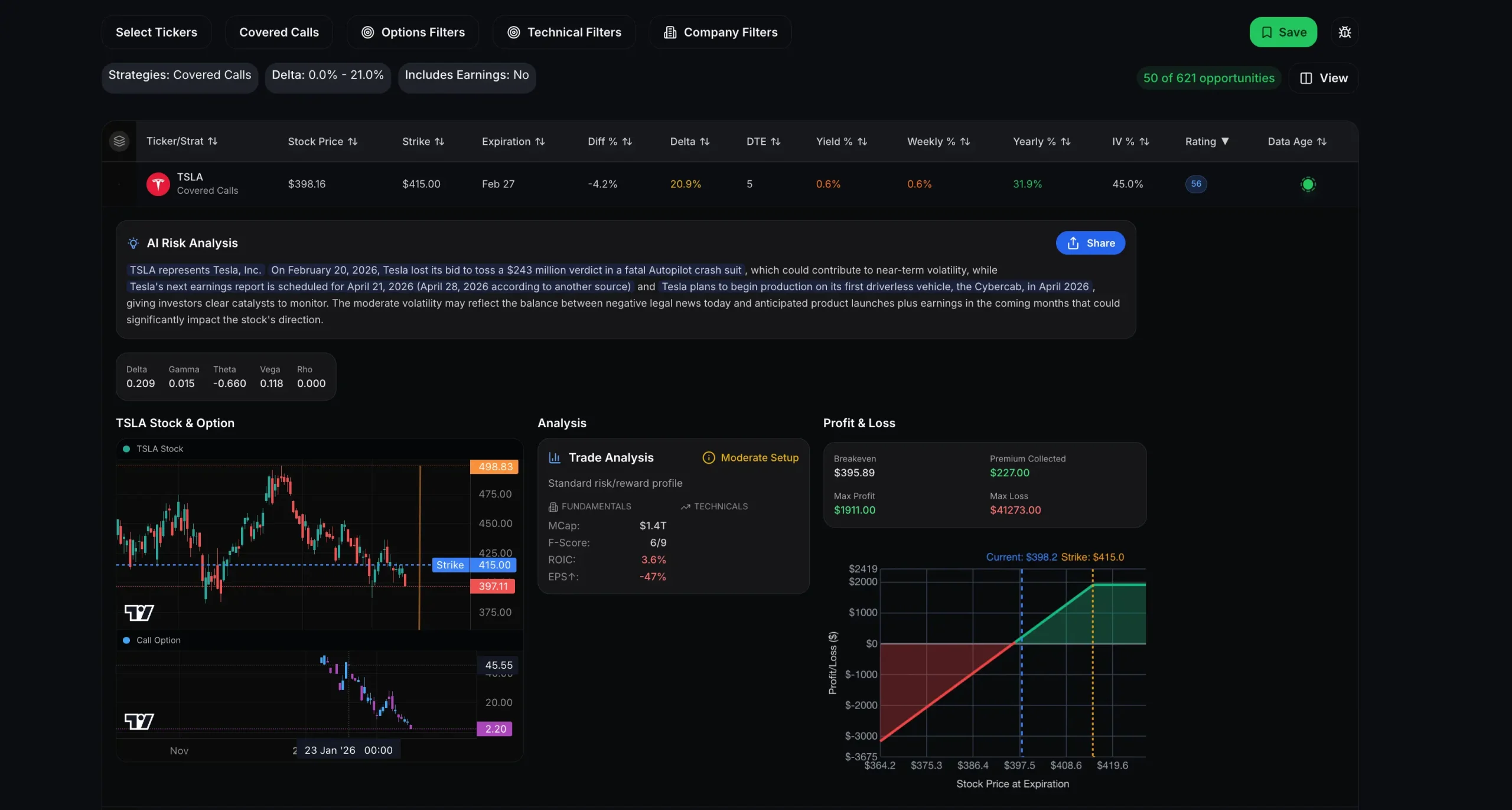The width and height of the screenshot is (1512, 810).
Task: Sort the table by Yield %
Action: pyautogui.click(x=841, y=141)
